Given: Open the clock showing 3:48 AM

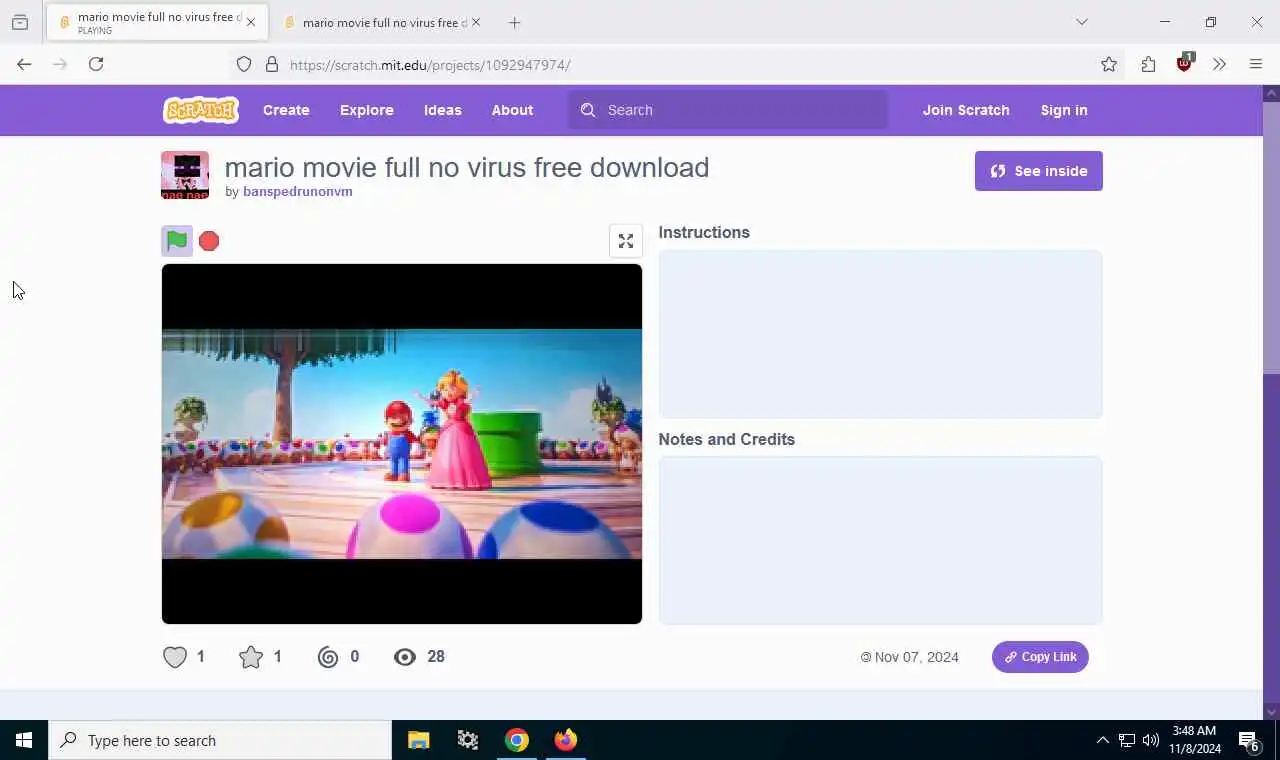Looking at the screenshot, I should (x=1195, y=740).
